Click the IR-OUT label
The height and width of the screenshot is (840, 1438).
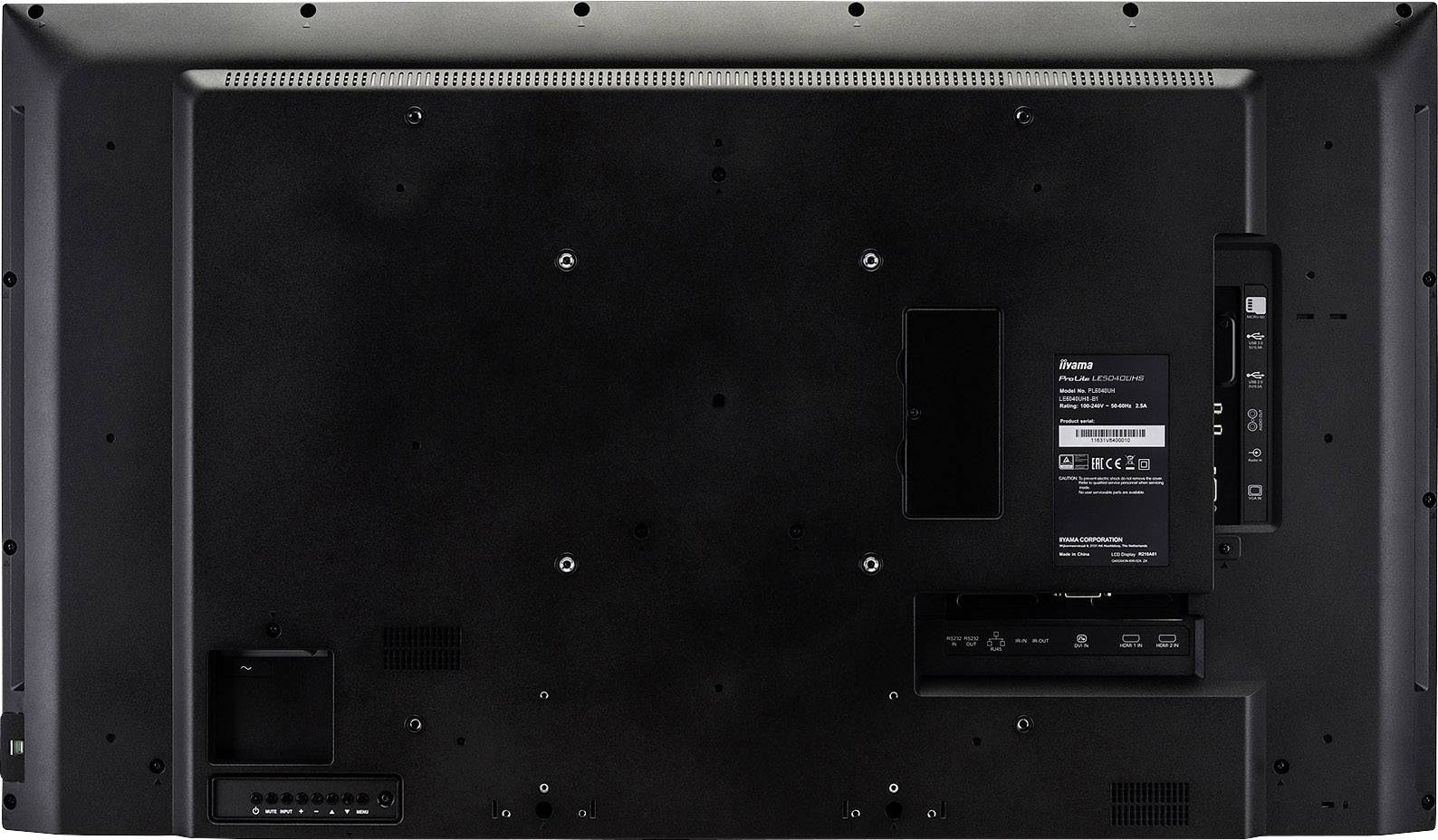[x=1041, y=641]
